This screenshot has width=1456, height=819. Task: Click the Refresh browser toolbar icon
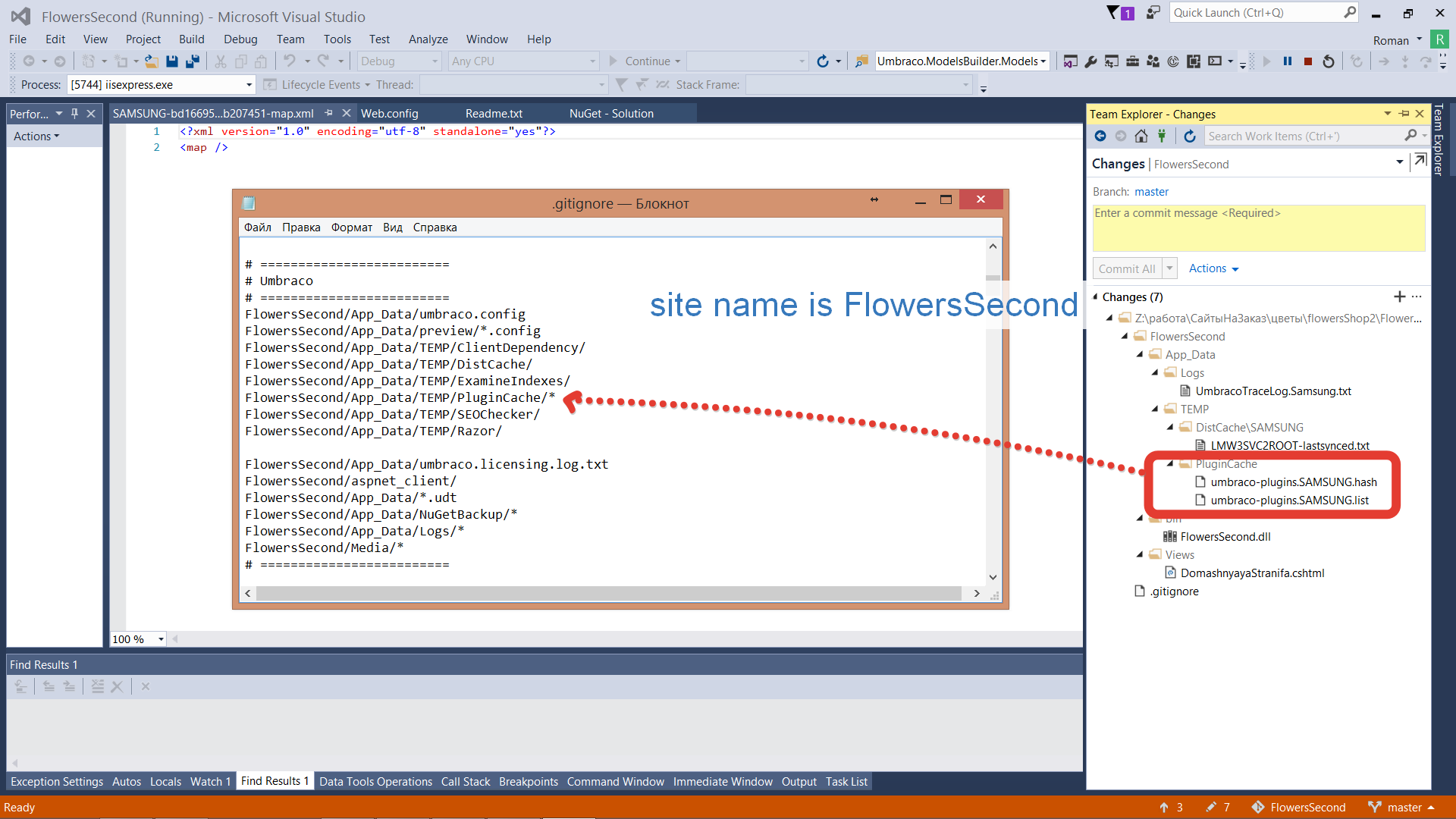(x=823, y=61)
